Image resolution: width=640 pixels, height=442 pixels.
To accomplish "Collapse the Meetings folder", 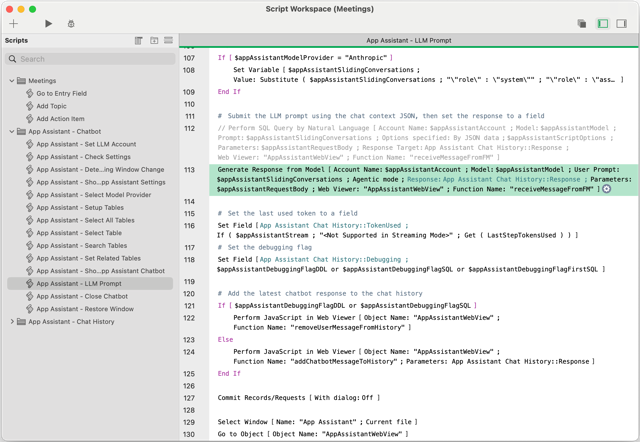I will tap(12, 81).
